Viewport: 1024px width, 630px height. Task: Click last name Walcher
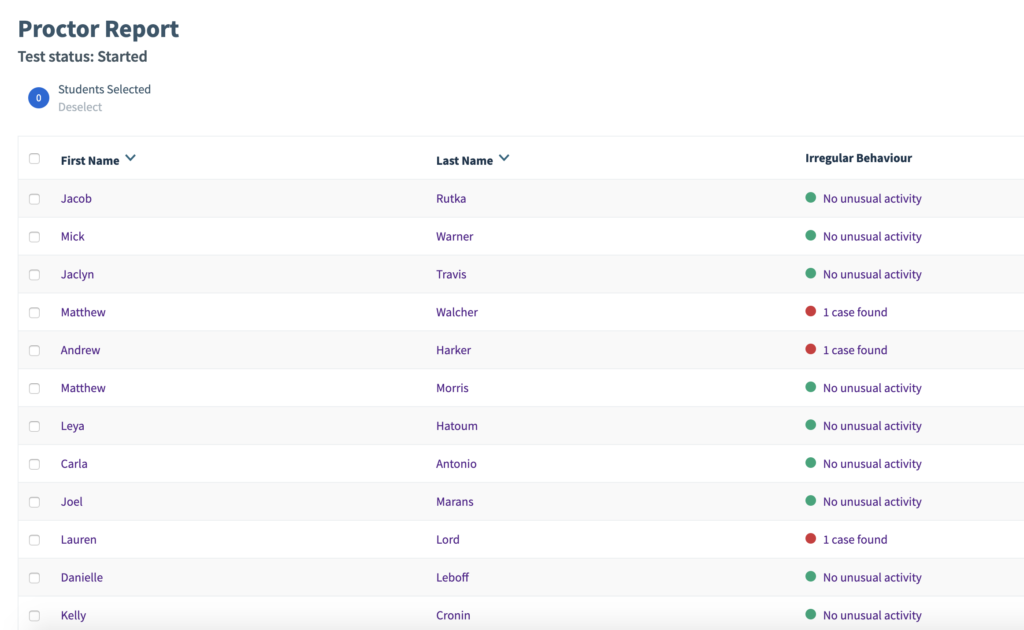tap(457, 312)
